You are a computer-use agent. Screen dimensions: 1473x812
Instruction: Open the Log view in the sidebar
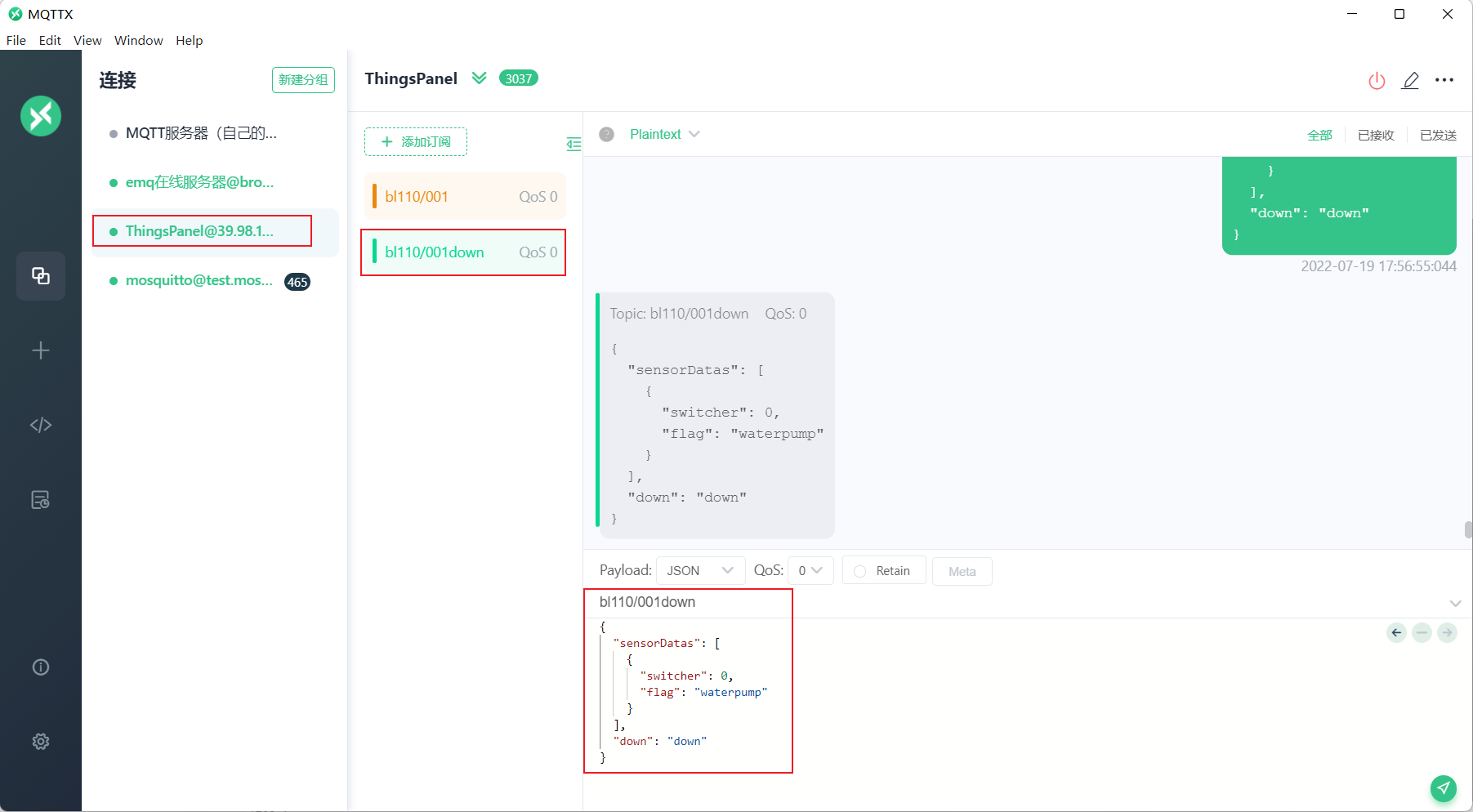pyautogui.click(x=41, y=500)
